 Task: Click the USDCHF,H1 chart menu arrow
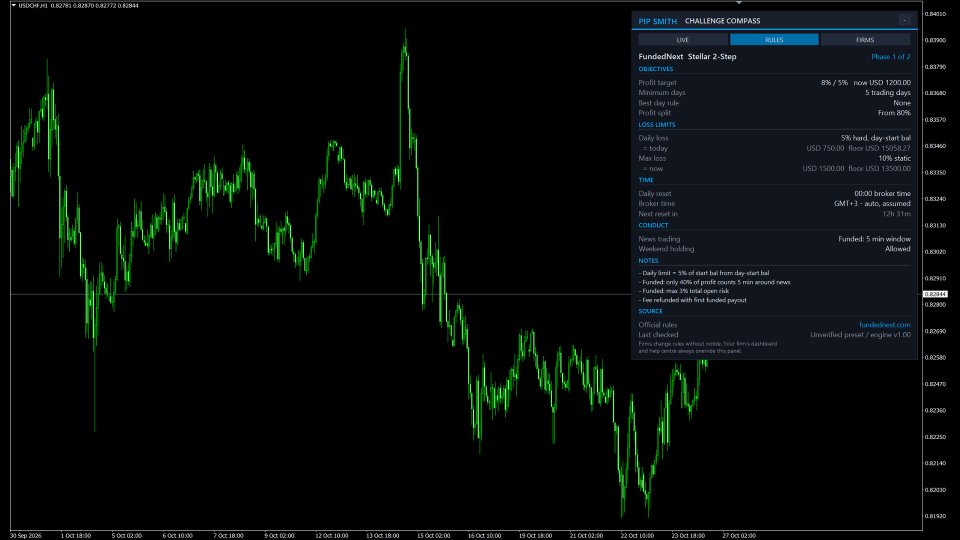pyautogui.click(x=13, y=6)
